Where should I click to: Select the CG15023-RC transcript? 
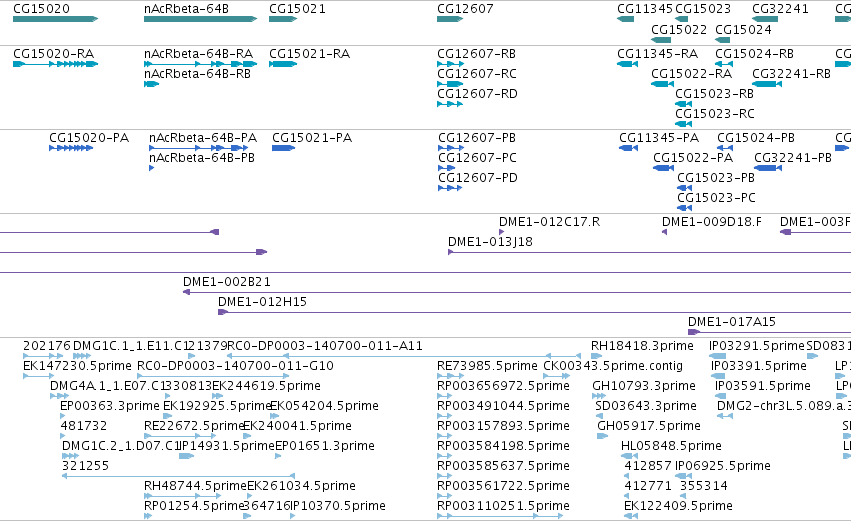tap(683, 124)
